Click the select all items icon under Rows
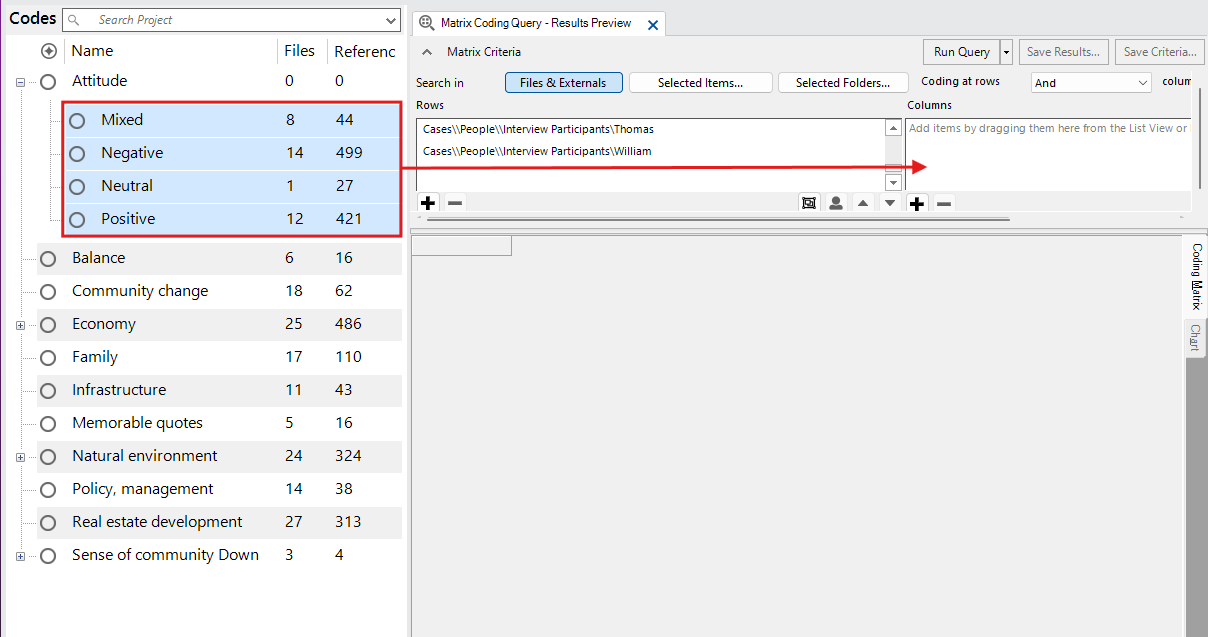This screenshot has height=637, width=1208. pos(809,203)
